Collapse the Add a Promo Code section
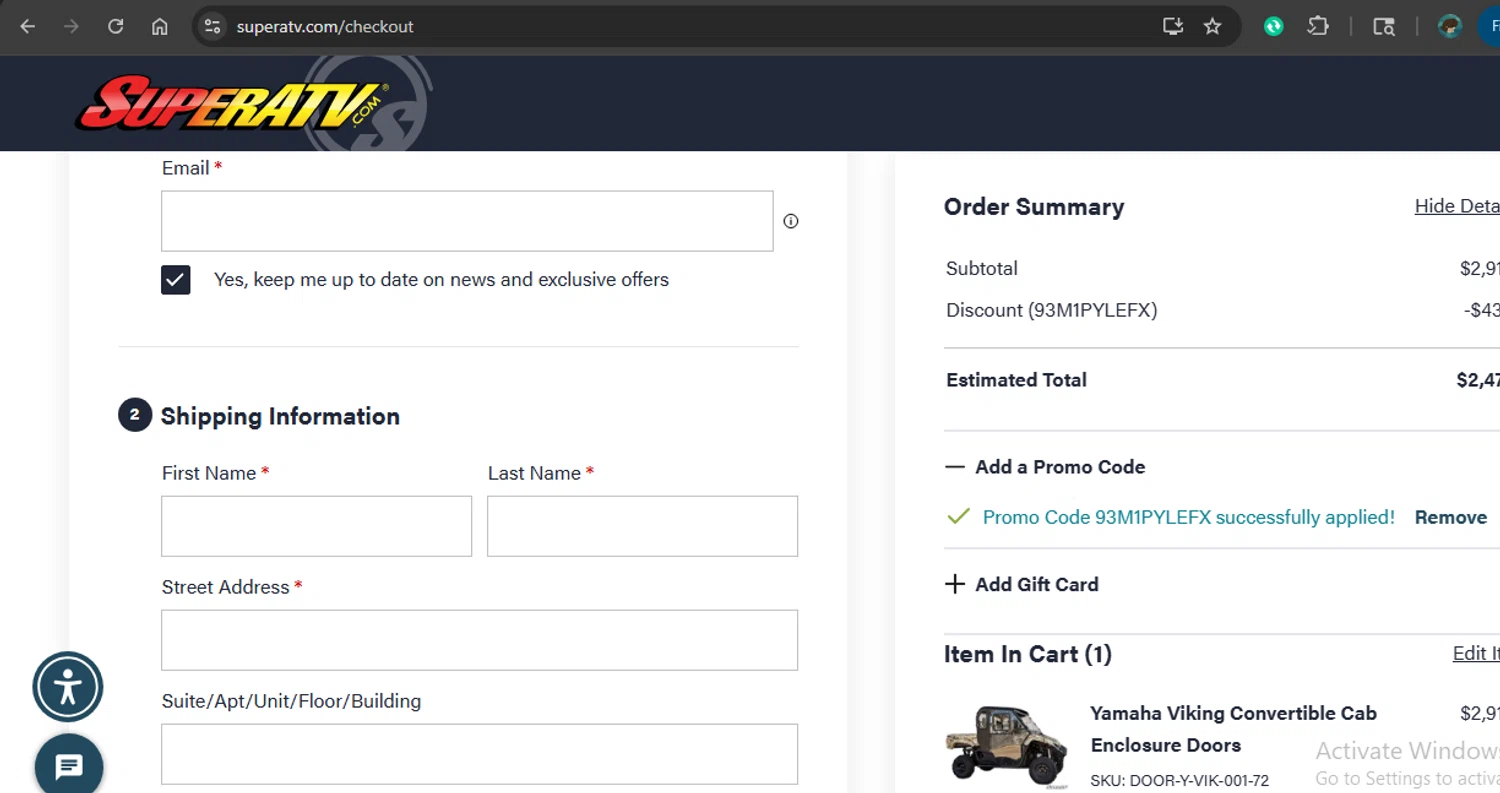 coord(1045,467)
